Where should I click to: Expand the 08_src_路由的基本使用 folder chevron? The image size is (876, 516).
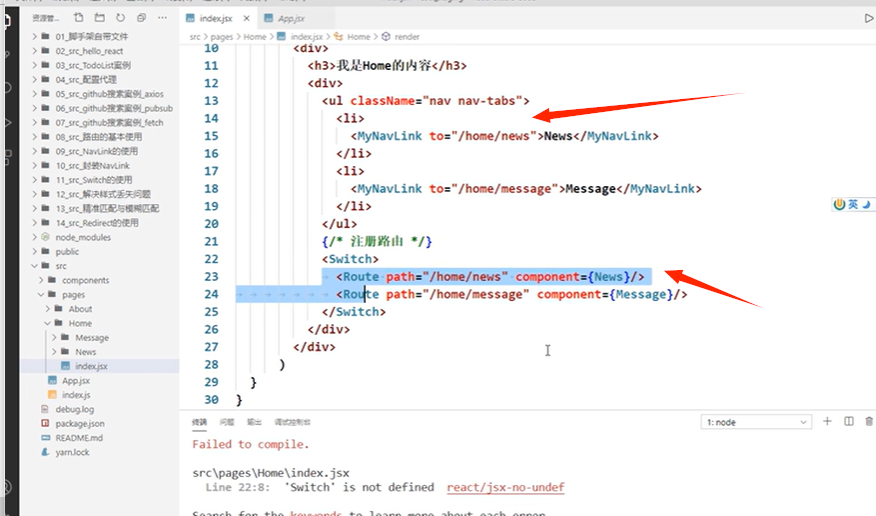tap(35, 137)
